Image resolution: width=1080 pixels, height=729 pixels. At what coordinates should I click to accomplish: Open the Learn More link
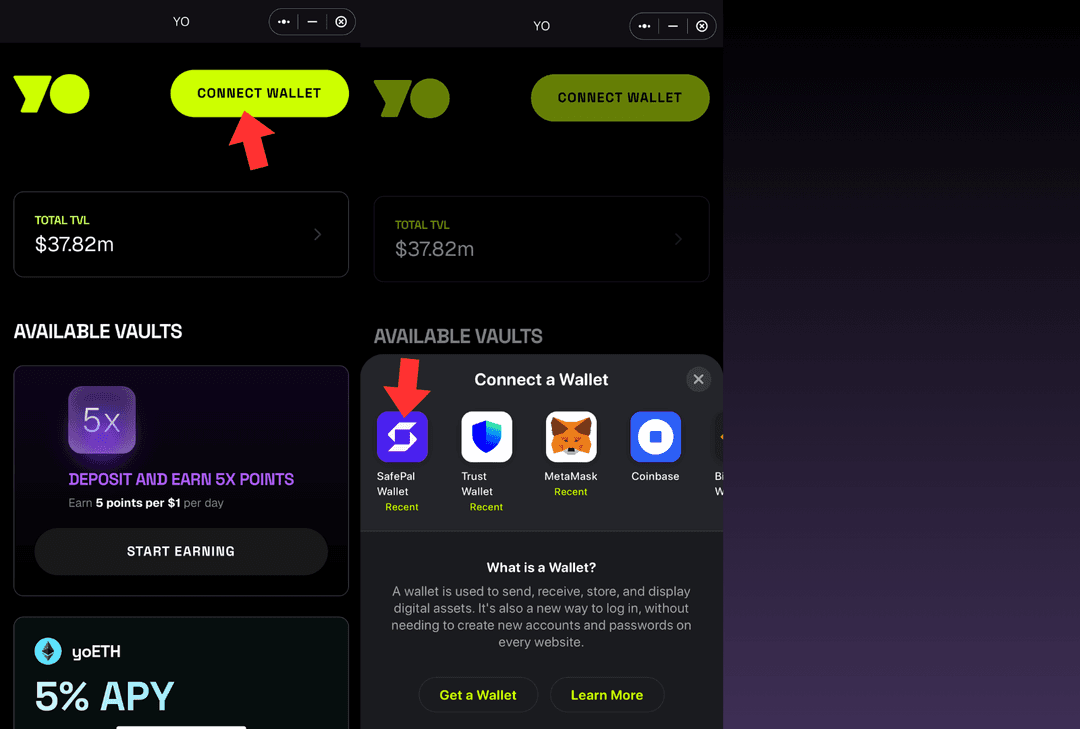[x=607, y=695]
